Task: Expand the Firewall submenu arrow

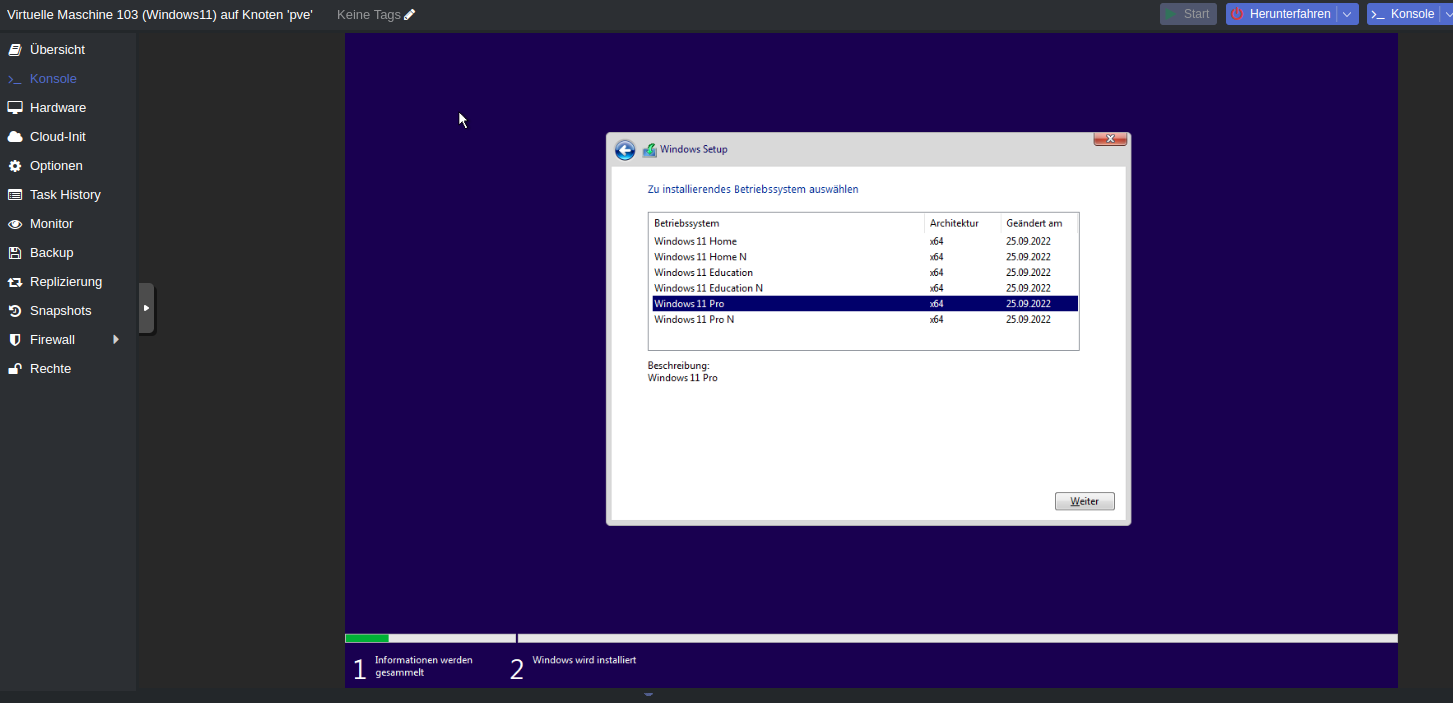Action: (x=116, y=340)
